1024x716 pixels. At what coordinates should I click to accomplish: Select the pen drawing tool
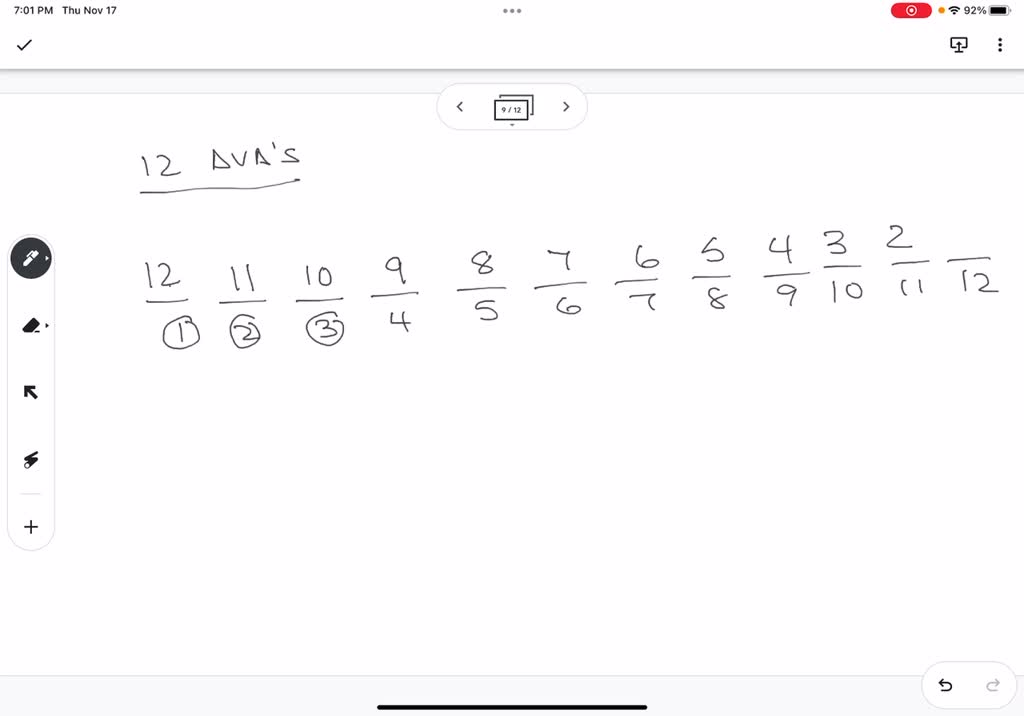point(31,259)
